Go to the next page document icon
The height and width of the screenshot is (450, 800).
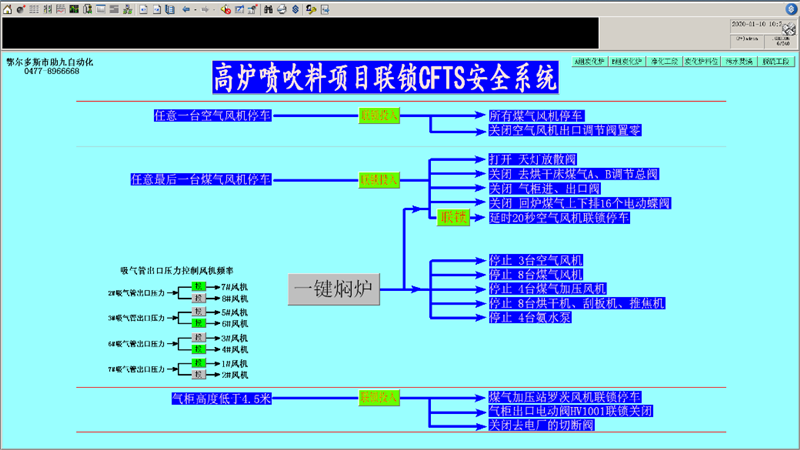tap(157, 9)
